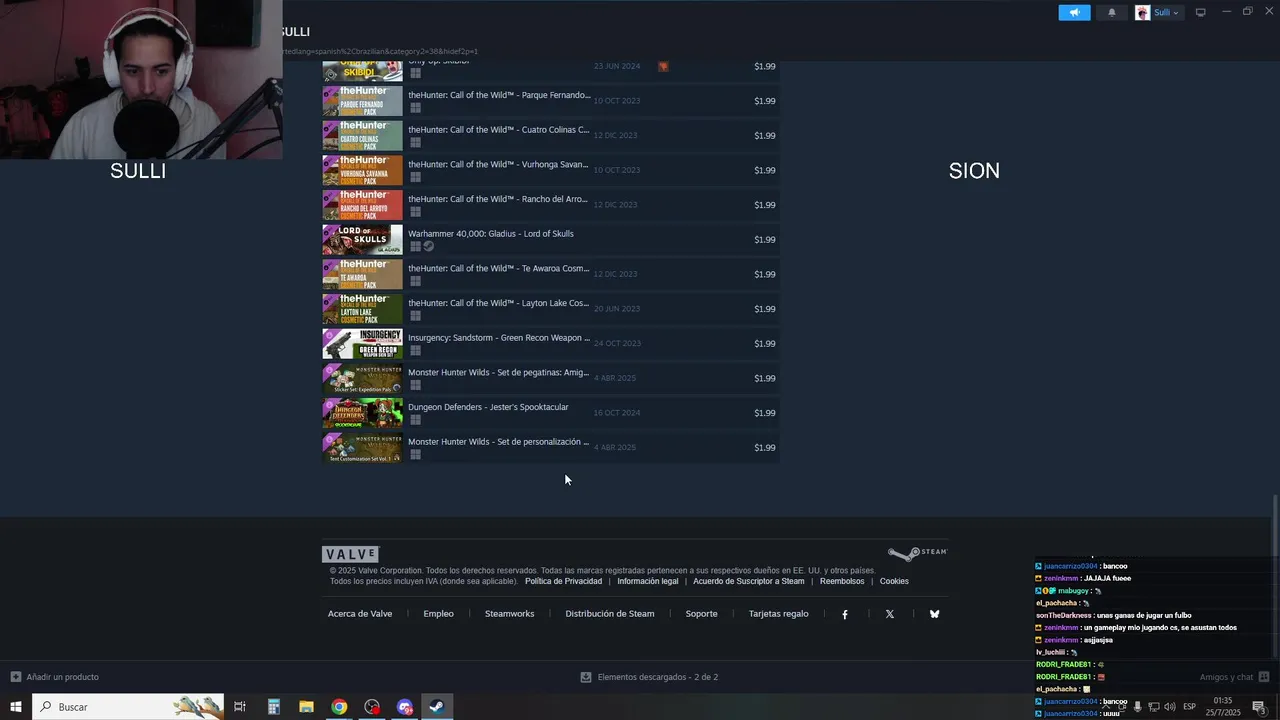The height and width of the screenshot is (720, 1280).
Task: Click Añadir un producto button
Action: coord(54,677)
